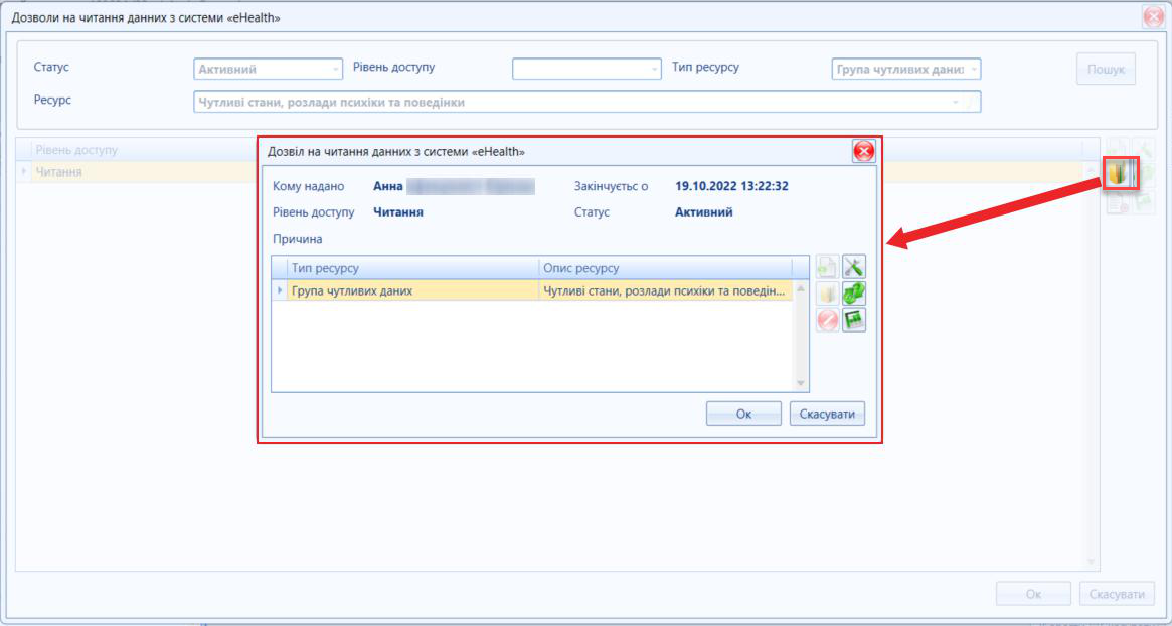Click Ок button of the main window
This screenshot has height=626, width=1172.
(x=1034, y=595)
